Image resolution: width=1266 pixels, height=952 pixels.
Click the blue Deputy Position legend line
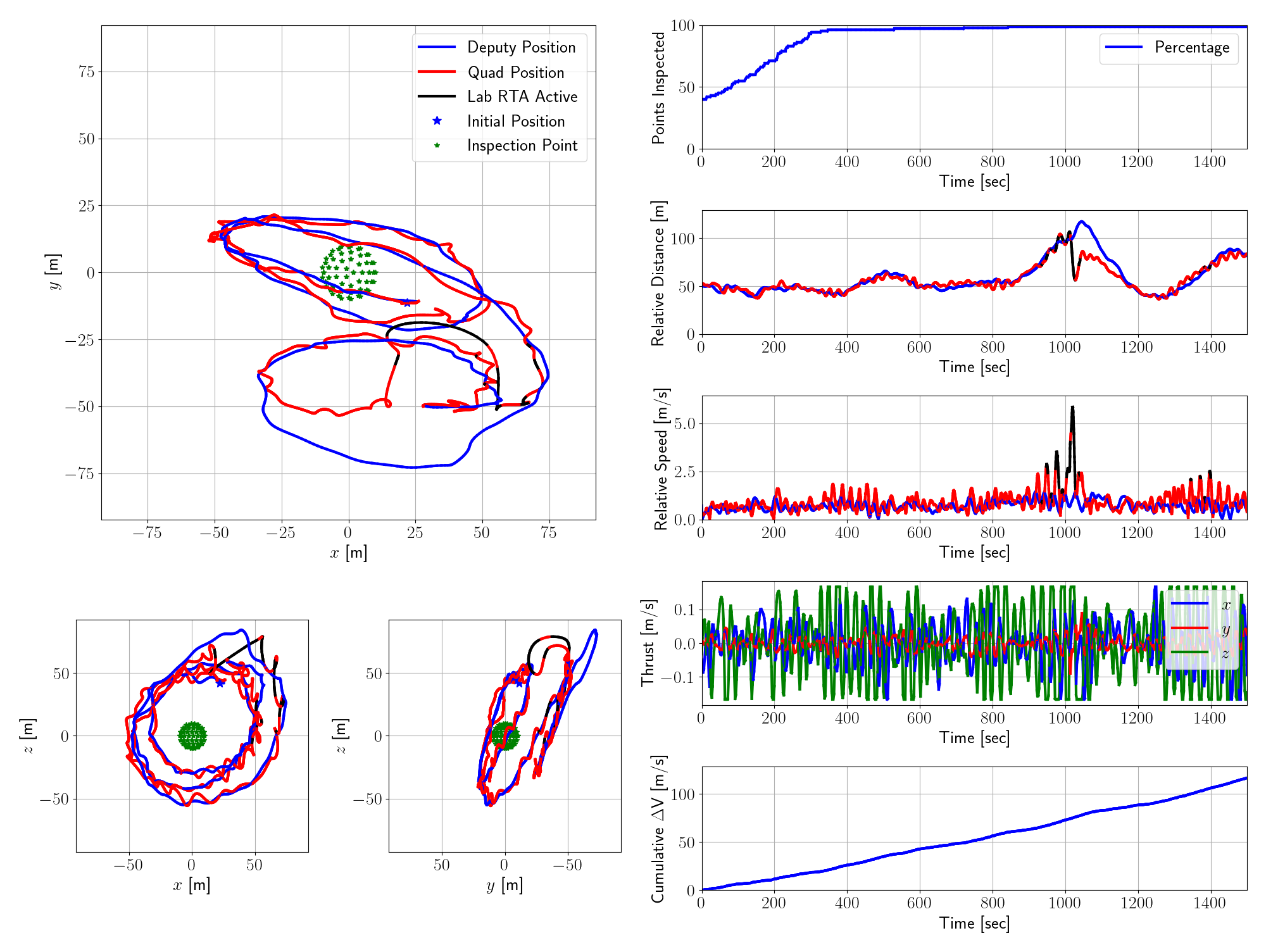coord(437,47)
